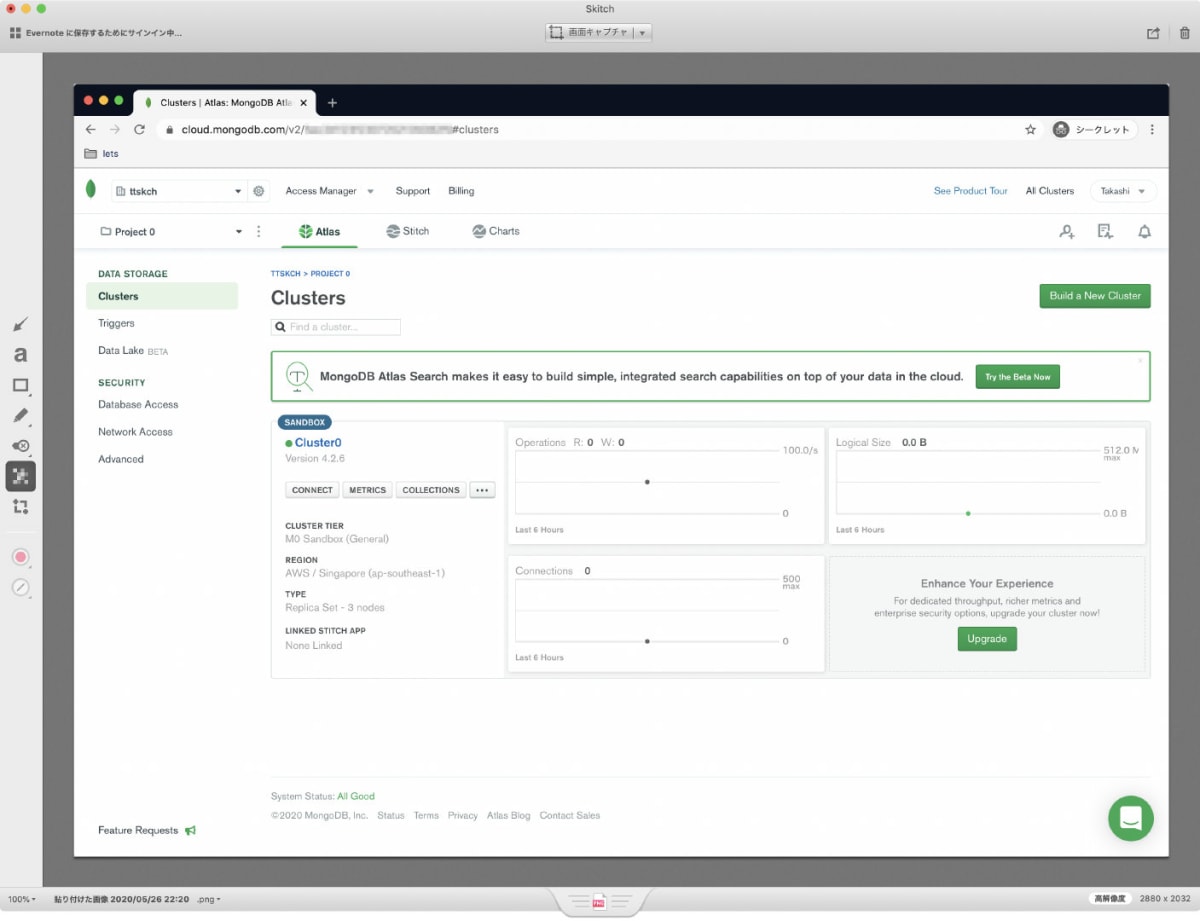Click the PNG drag-me file thumbnail
The width and height of the screenshot is (1200, 921).
(x=599, y=902)
